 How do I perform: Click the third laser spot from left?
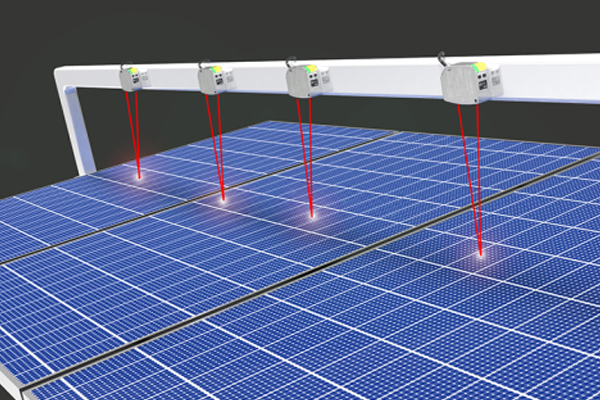coord(311,215)
